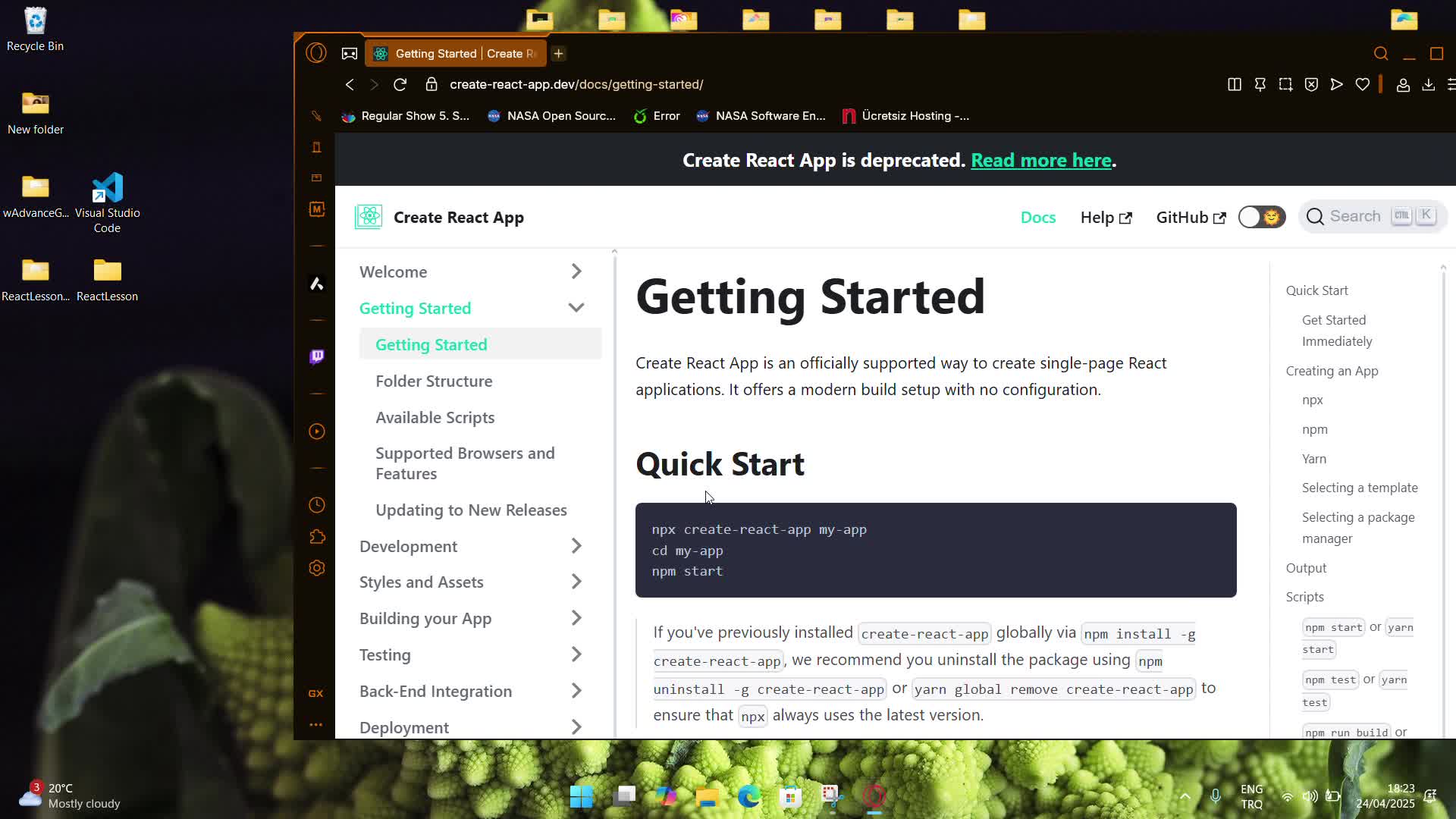Open the player arrow icon in toolbar
The height and width of the screenshot is (819, 1456).
(x=1337, y=84)
